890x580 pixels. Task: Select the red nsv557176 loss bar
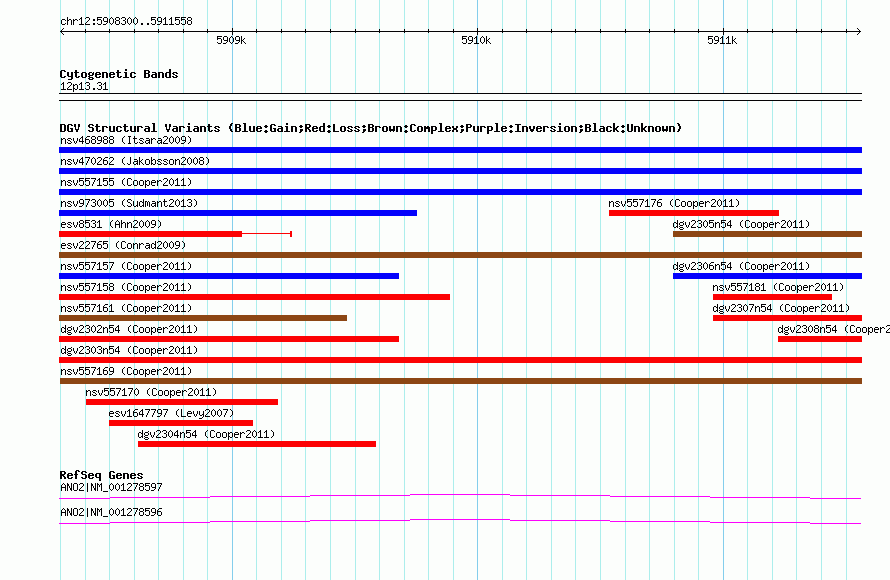694,213
